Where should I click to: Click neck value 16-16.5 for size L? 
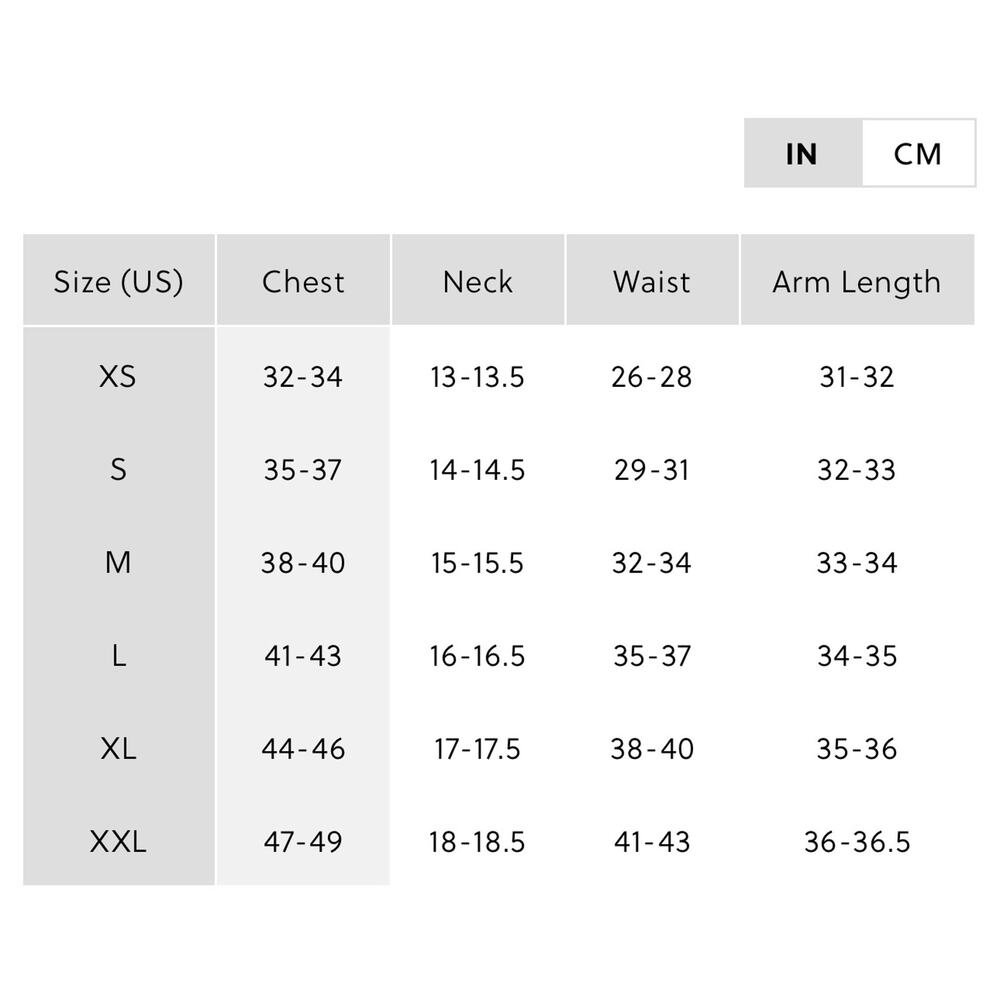(x=477, y=656)
